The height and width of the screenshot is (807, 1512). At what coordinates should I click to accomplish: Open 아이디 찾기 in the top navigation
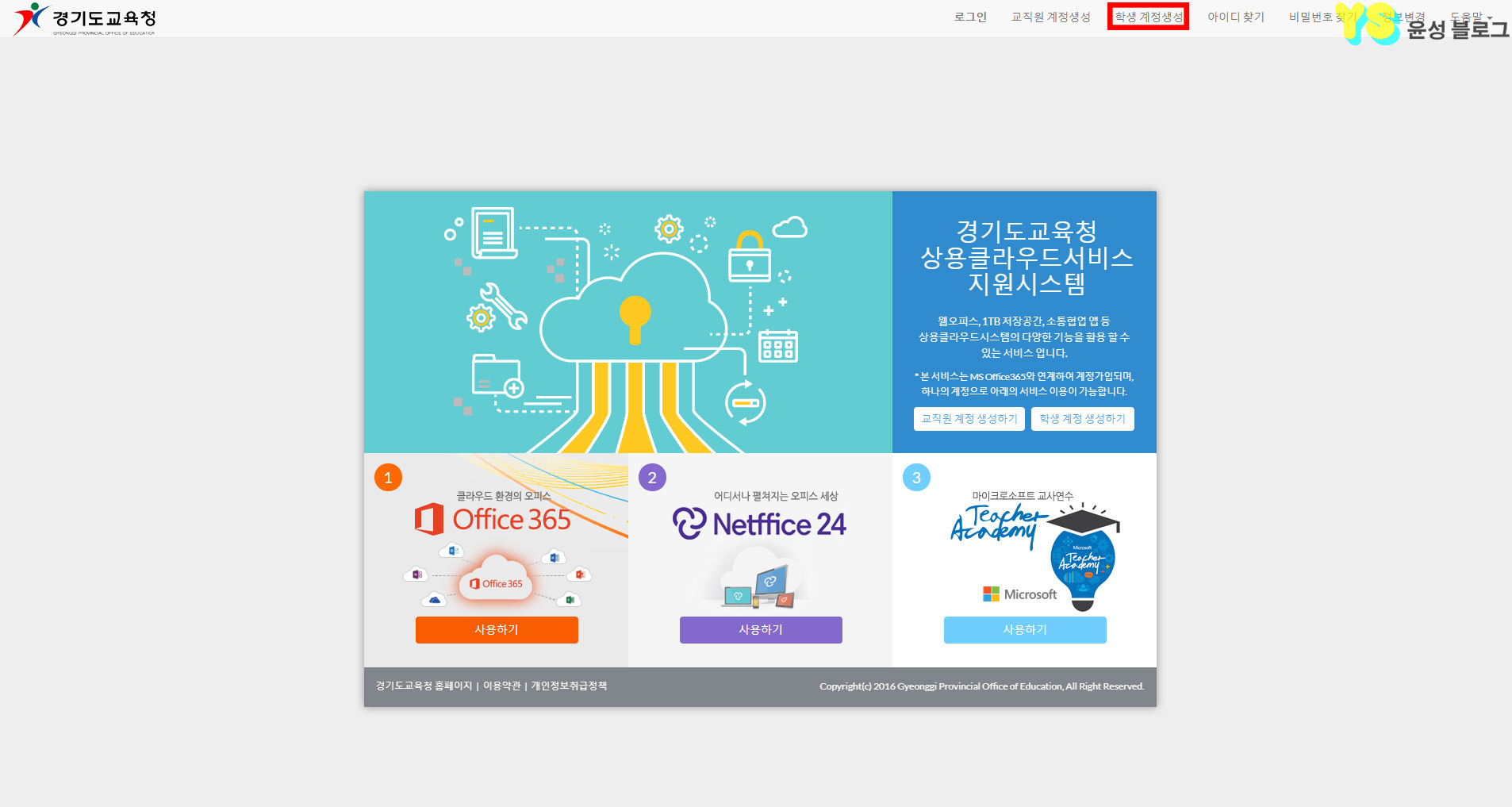tap(1236, 17)
